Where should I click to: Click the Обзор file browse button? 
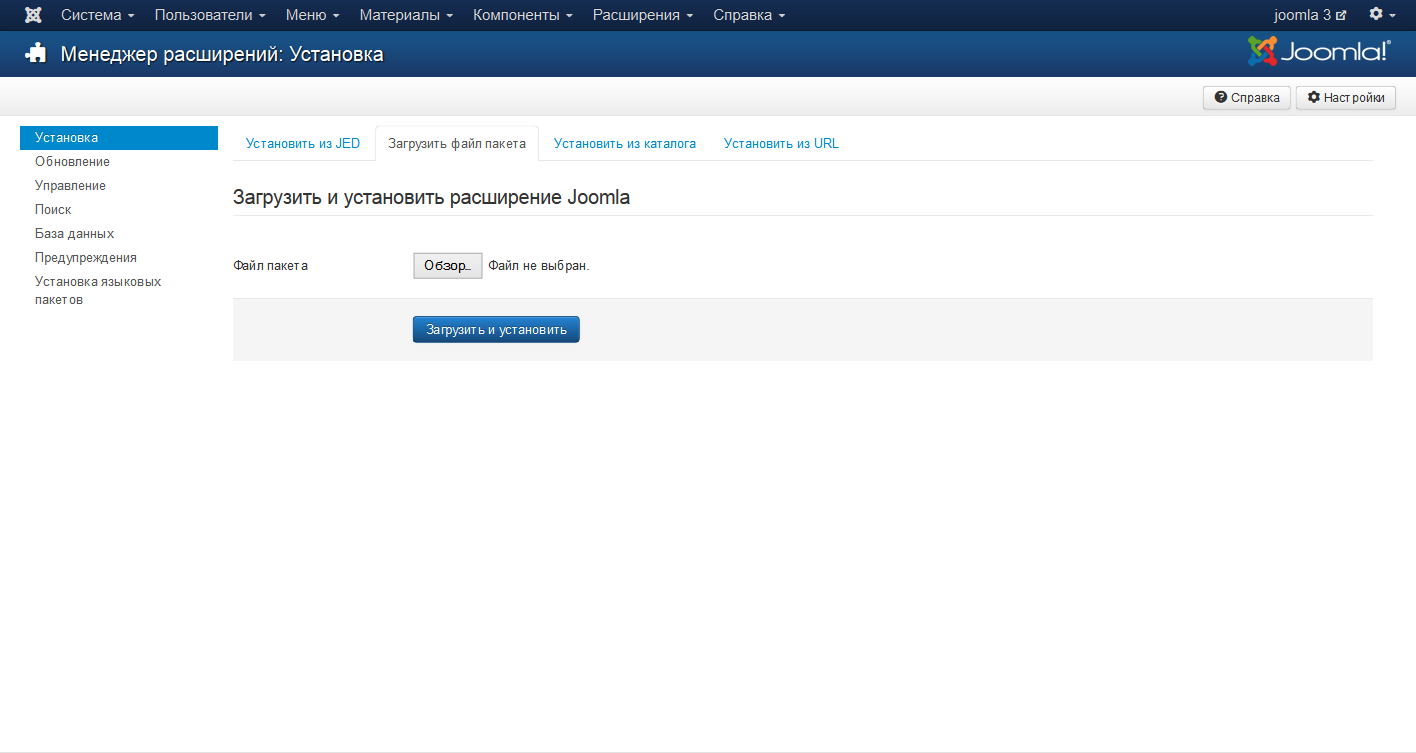[x=447, y=266]
